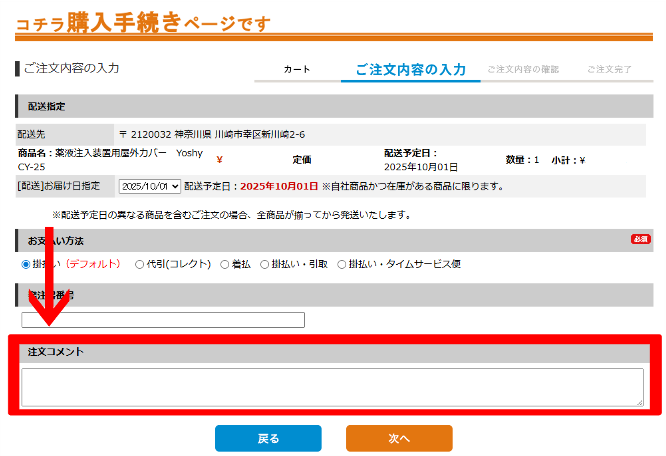The image size is (666, 456).
Task: Select 掛払い・引取 payment radio button
Action: point(265,265)
